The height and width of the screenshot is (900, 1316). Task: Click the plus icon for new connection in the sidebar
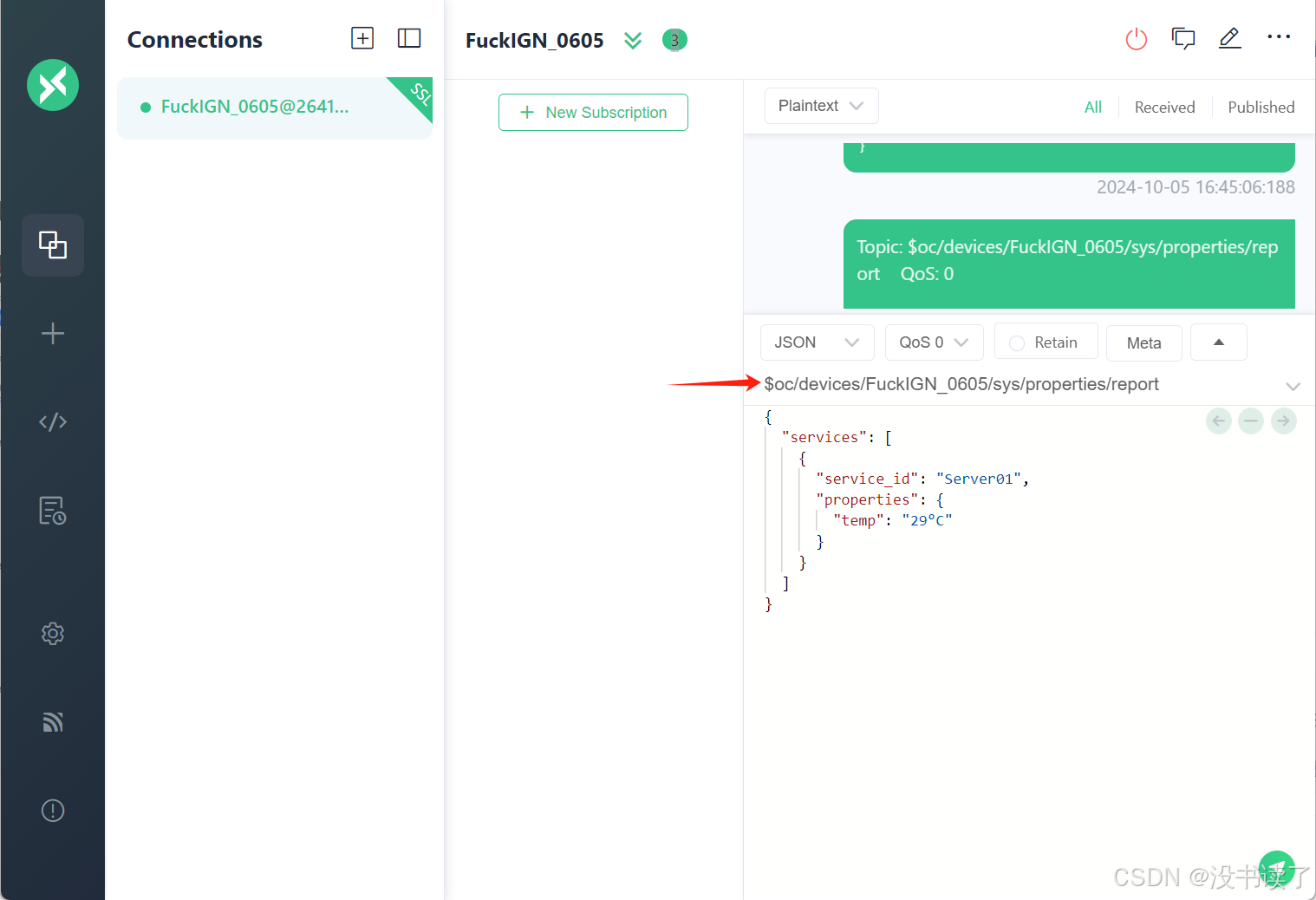coord(53,334)
